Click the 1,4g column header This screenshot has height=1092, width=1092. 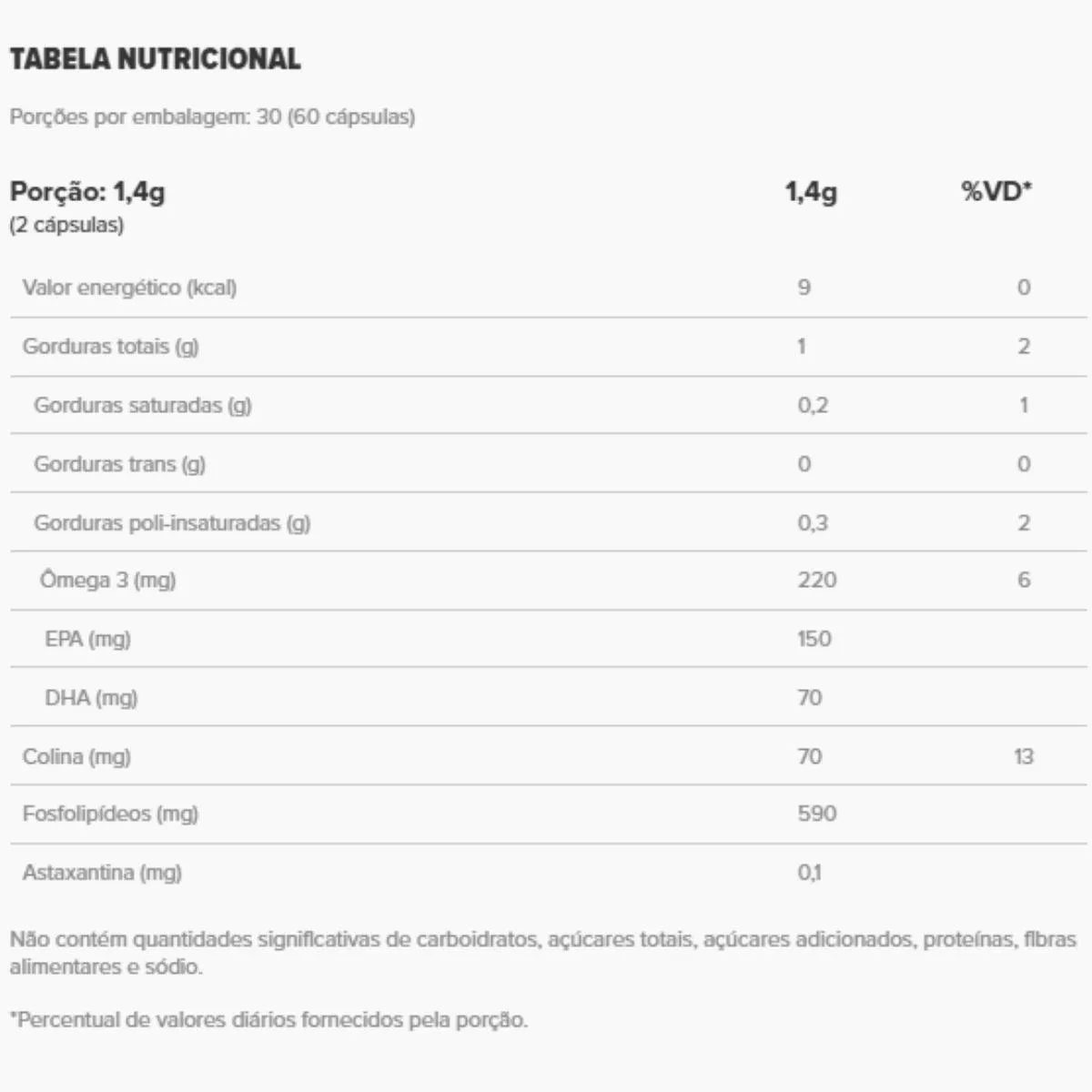click(811, 192)
